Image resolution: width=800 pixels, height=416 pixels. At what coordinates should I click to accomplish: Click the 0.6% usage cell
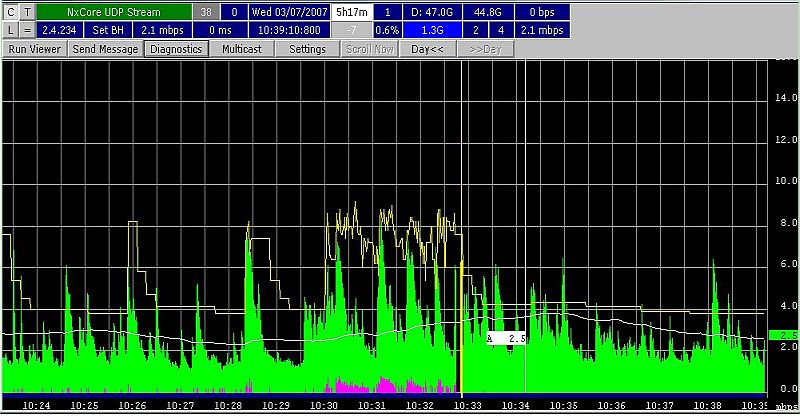click(x=387, y=30)
